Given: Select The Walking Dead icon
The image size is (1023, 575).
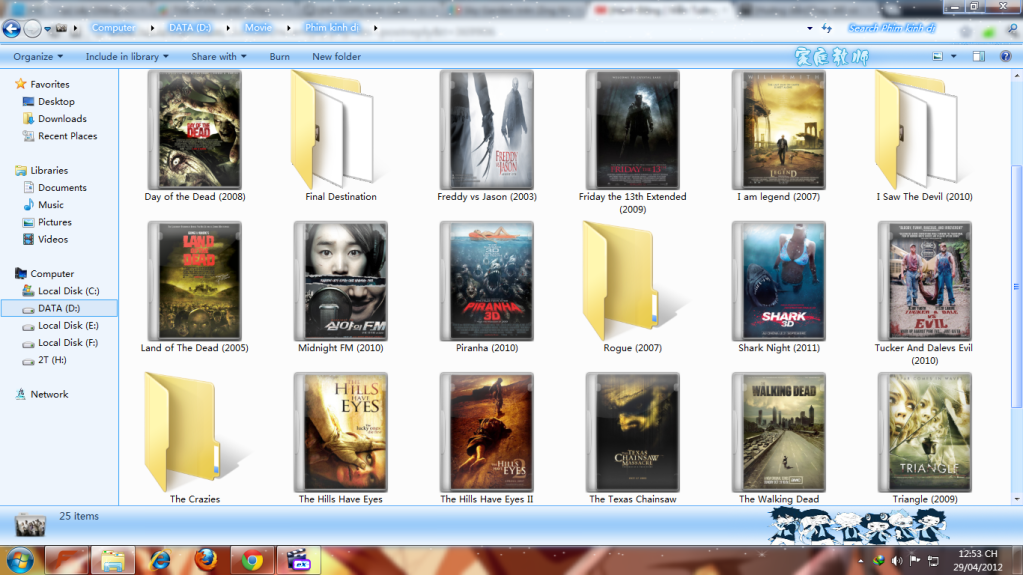Looking at the screenshot, I should click(779, 433).
